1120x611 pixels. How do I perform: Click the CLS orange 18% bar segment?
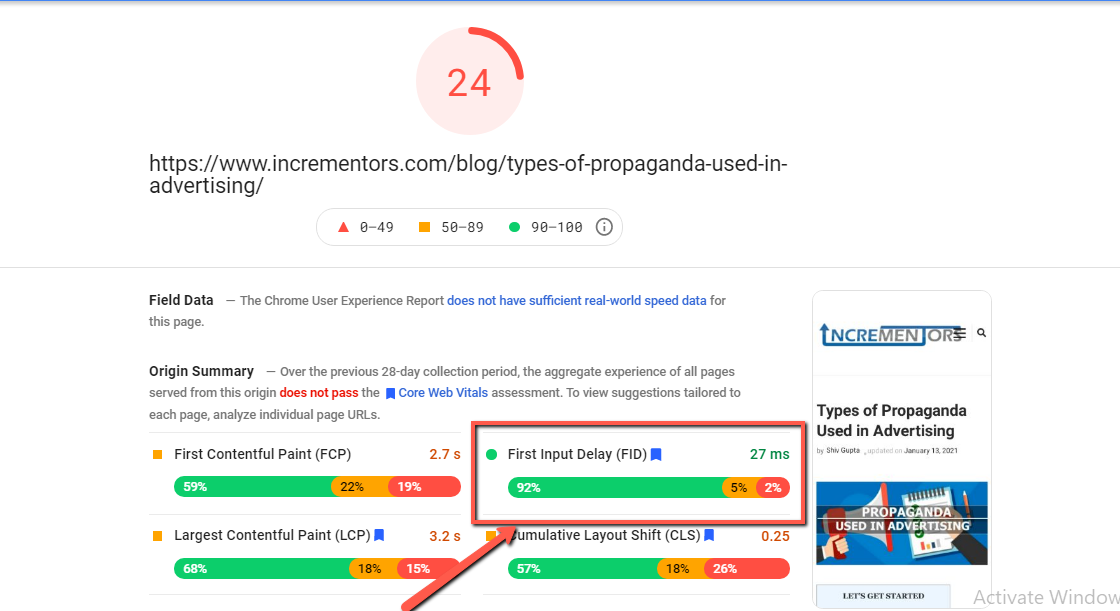coord(681,569)
